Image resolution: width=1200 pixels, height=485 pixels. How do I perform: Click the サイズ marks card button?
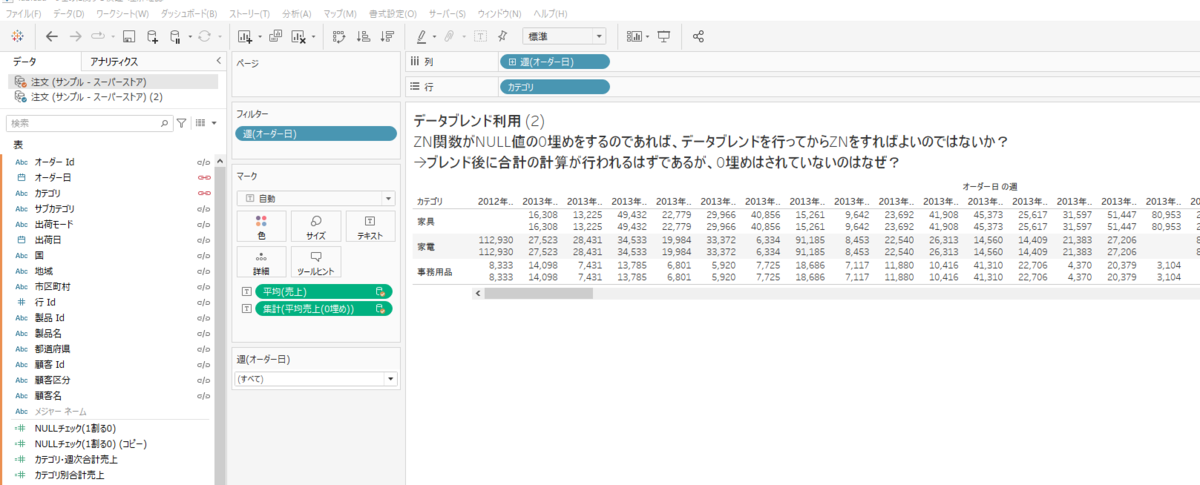tap(316, 226)
